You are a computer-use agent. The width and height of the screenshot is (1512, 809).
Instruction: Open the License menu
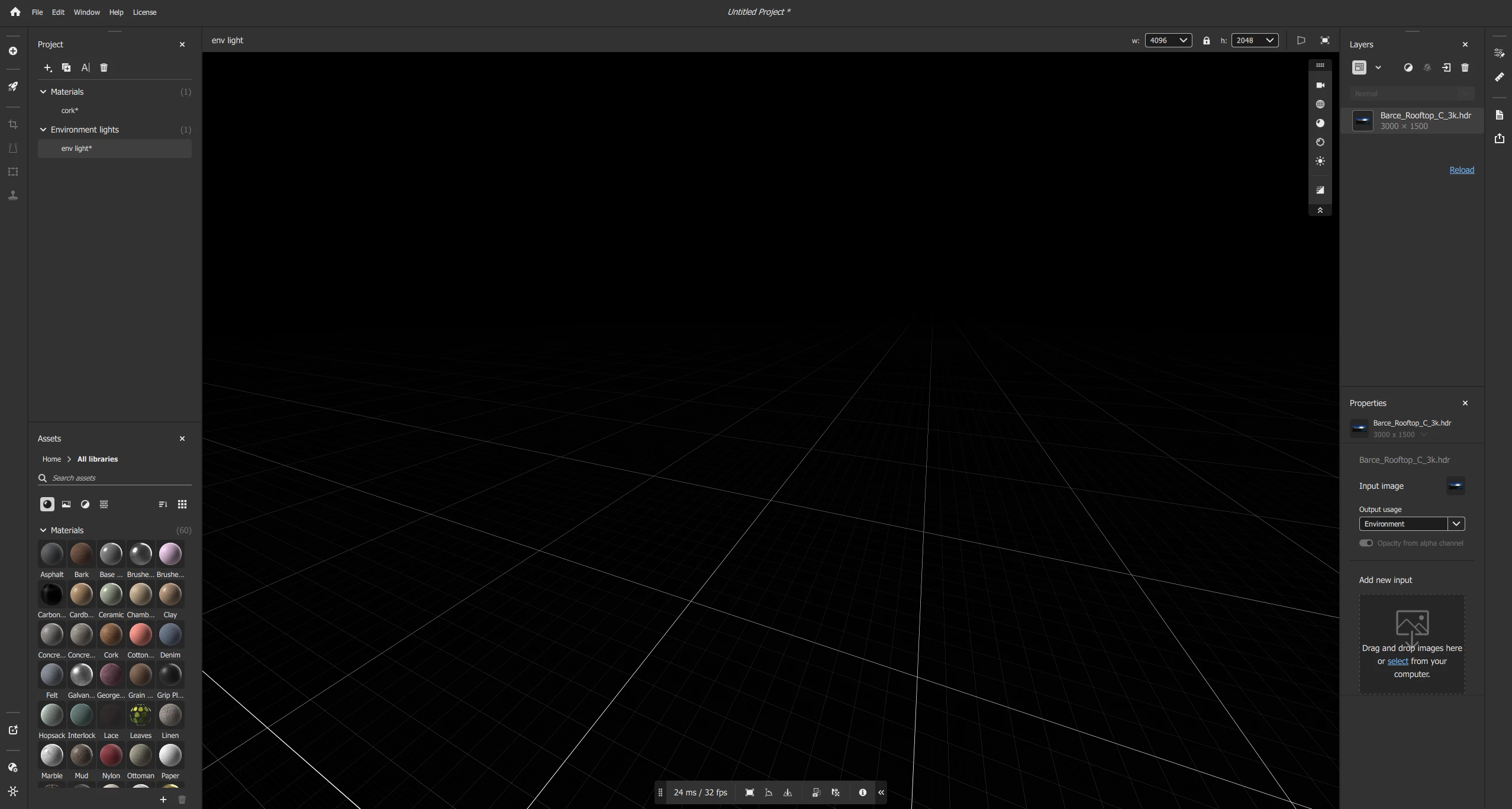coord(144,12)
